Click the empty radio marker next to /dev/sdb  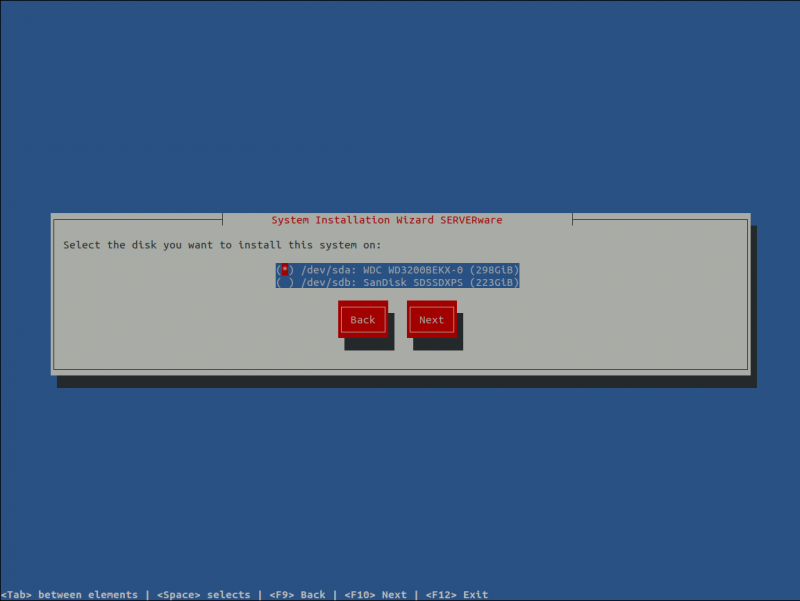point(283,281)
